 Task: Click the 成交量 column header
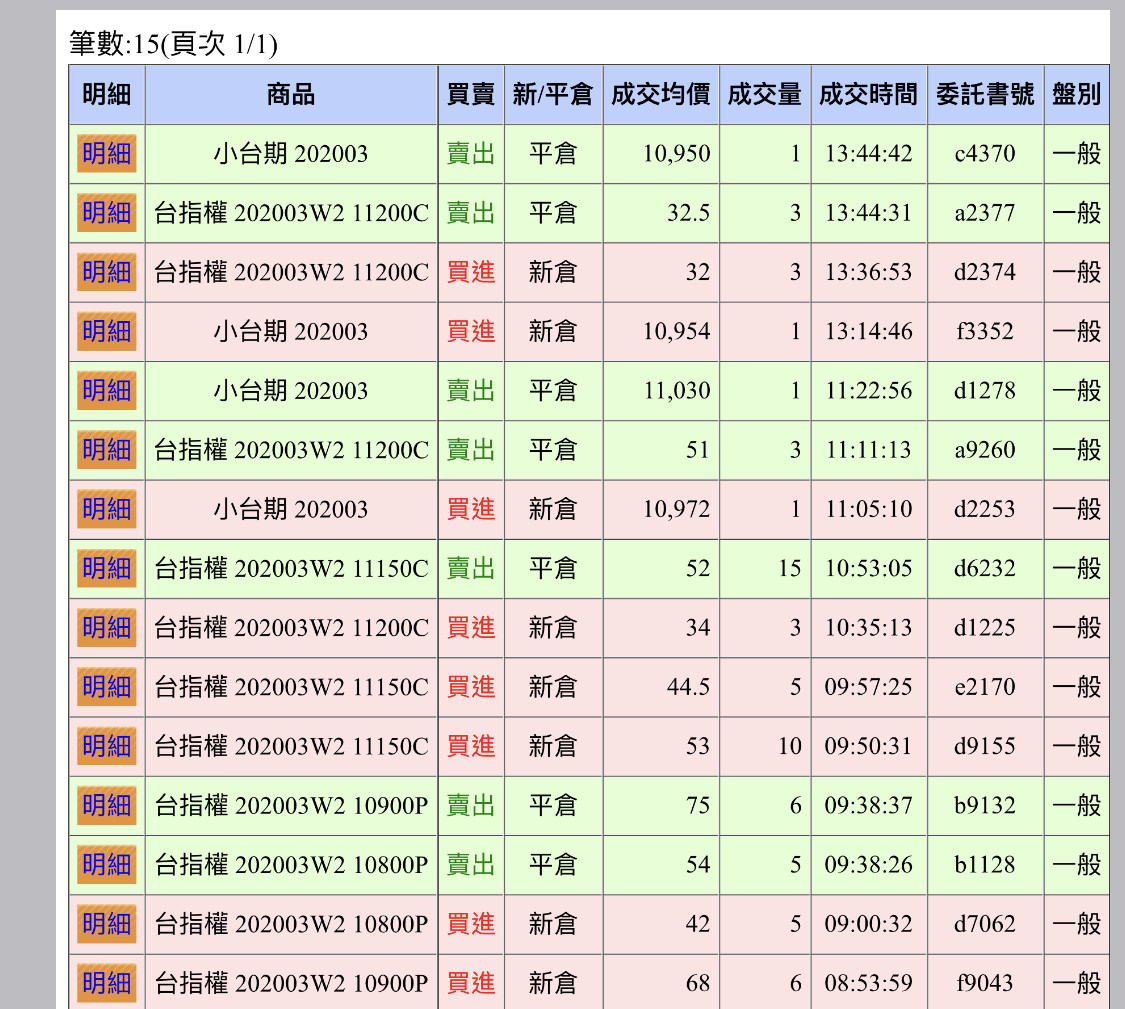[765, 95]
